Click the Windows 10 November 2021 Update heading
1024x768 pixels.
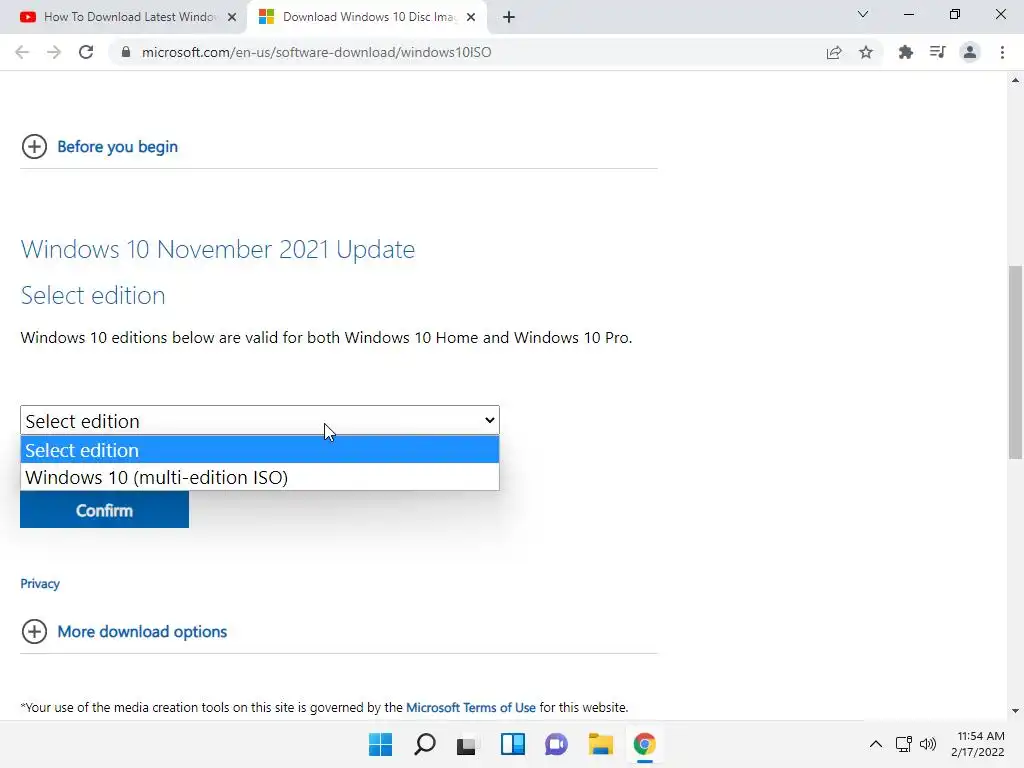[x=217, y=249]
